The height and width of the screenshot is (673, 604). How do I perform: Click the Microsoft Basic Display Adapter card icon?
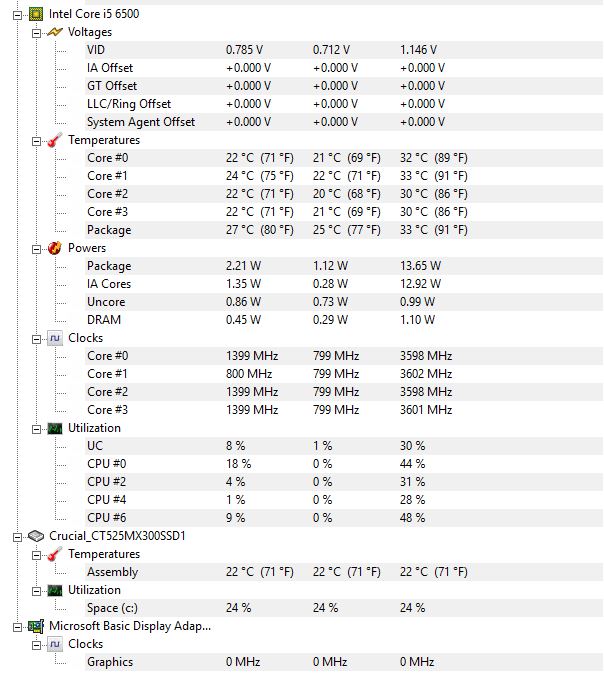click(36, 626)
